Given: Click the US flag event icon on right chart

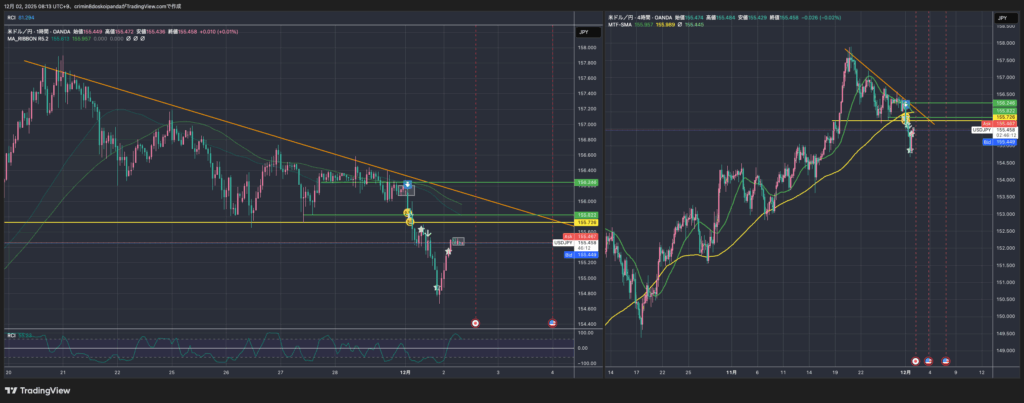Looking at the screenshot, I should pyautogui.click(x=929, y=360).
